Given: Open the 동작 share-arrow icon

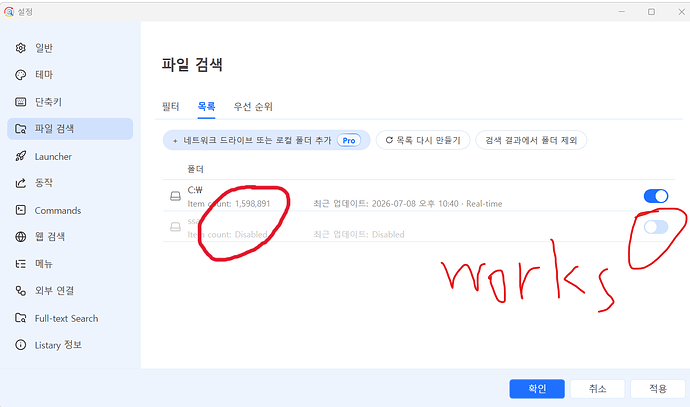Looking at the screenshot, I should (21, 183).
